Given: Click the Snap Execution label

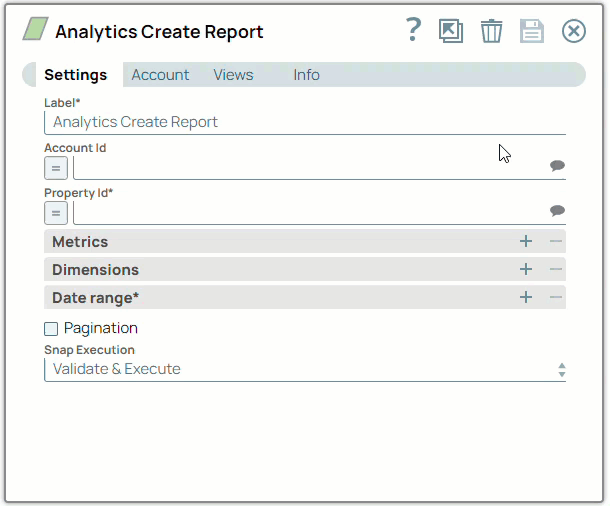Looking at the screenshot, I should 89,350.
